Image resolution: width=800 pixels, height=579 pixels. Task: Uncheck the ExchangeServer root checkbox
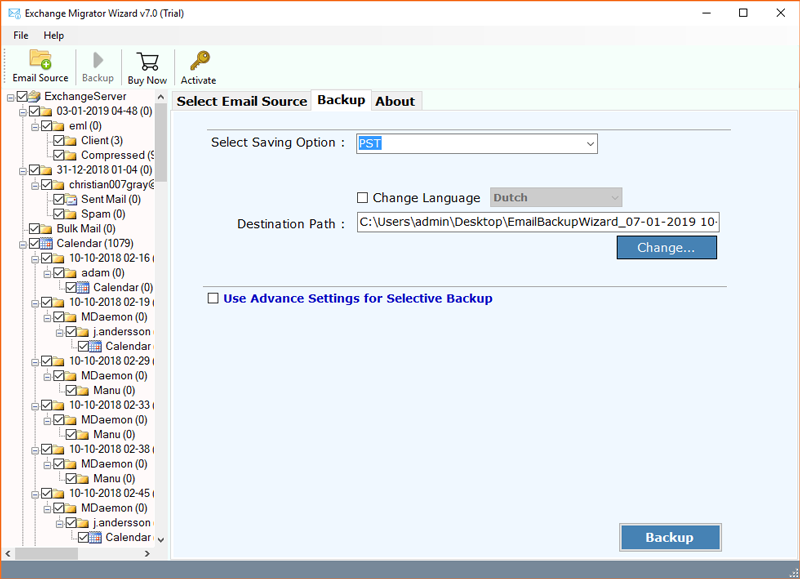pos(22,96)
